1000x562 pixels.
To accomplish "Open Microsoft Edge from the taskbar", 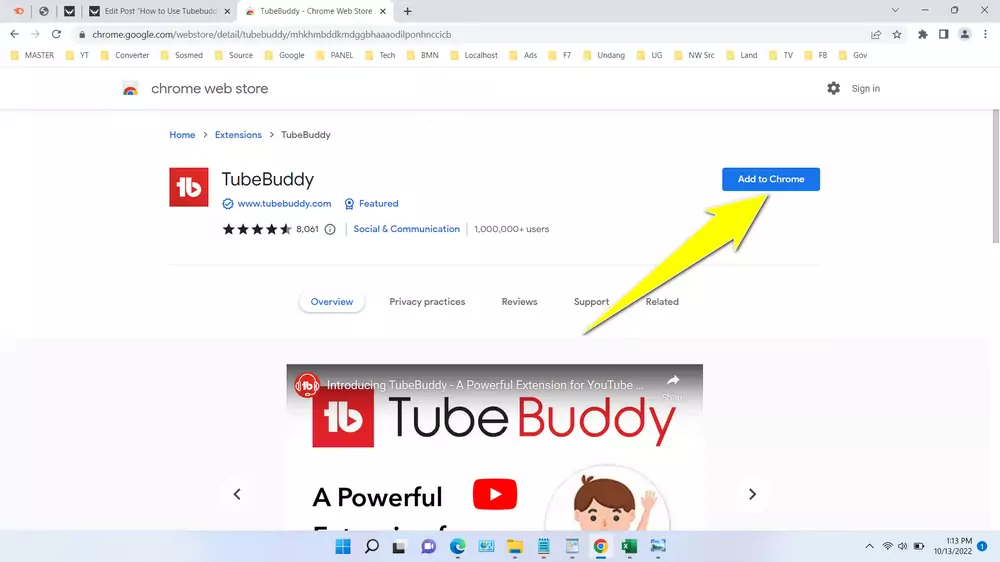I will pos(457,547).
